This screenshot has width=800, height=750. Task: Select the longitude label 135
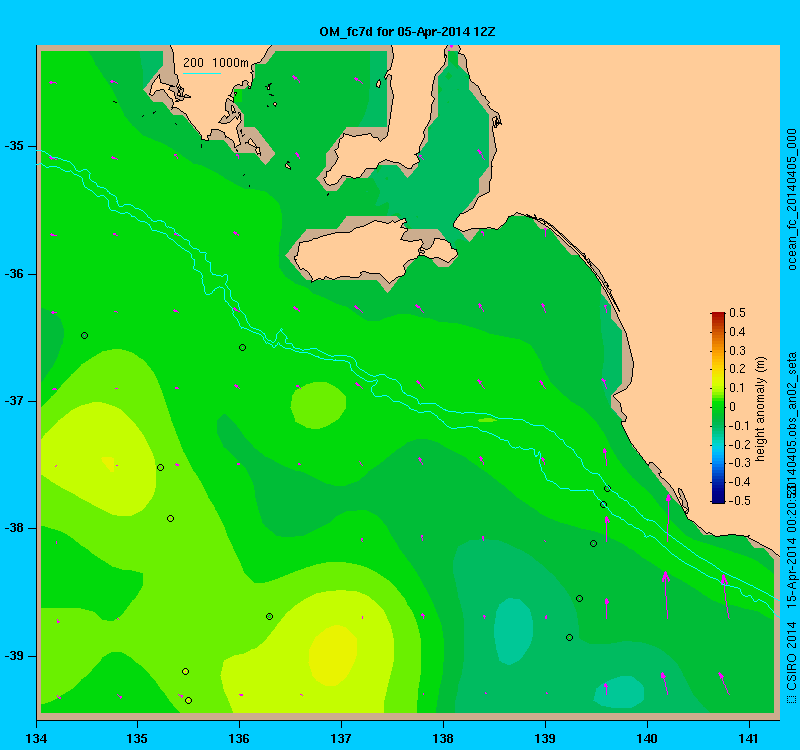137,738
